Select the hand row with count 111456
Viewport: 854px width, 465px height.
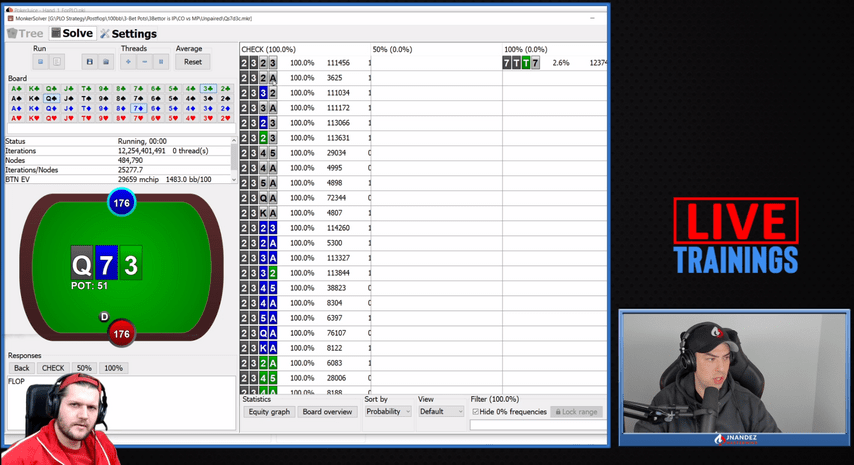coord(305,63)
